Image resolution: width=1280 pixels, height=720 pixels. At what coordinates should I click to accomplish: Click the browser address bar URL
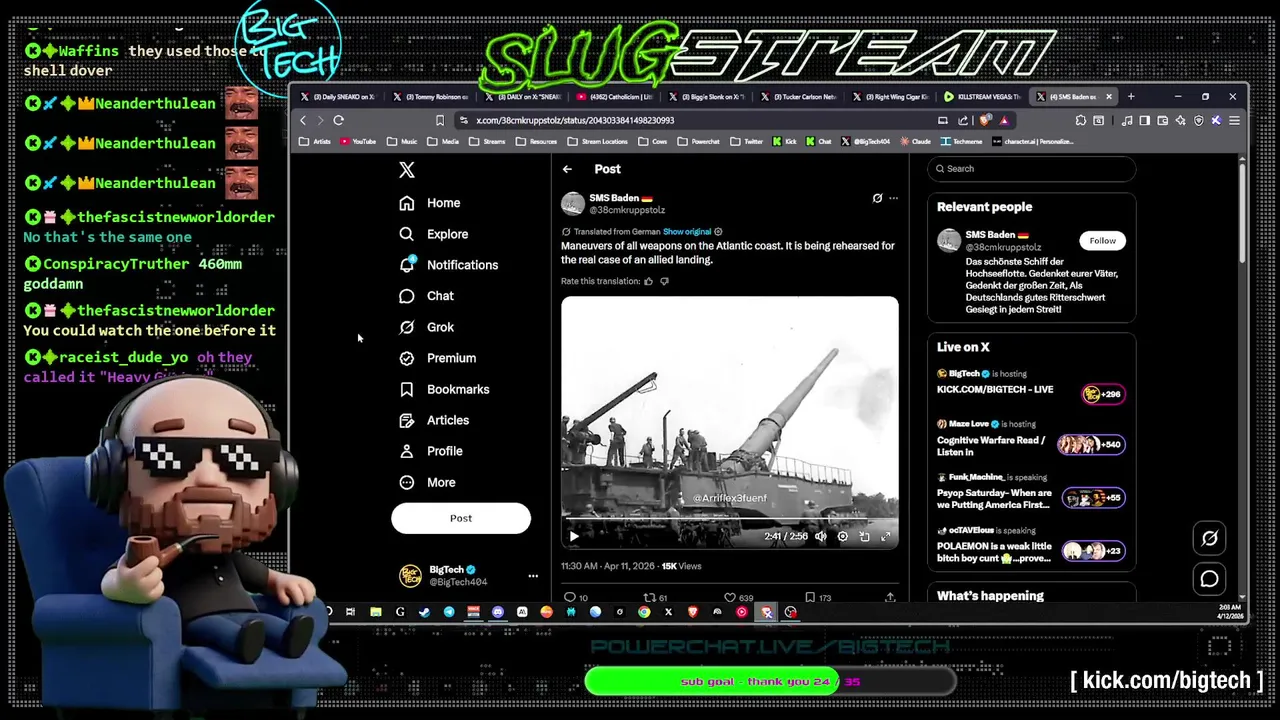click(575, 120)
